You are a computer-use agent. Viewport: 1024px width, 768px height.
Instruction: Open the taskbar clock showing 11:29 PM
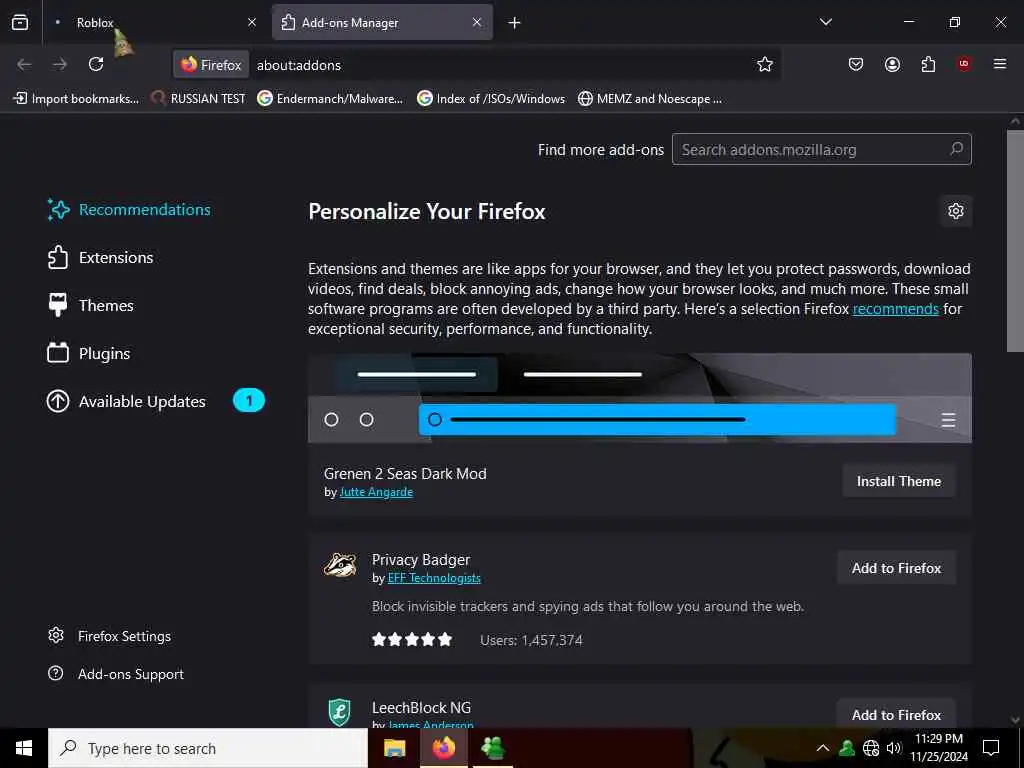939,748
